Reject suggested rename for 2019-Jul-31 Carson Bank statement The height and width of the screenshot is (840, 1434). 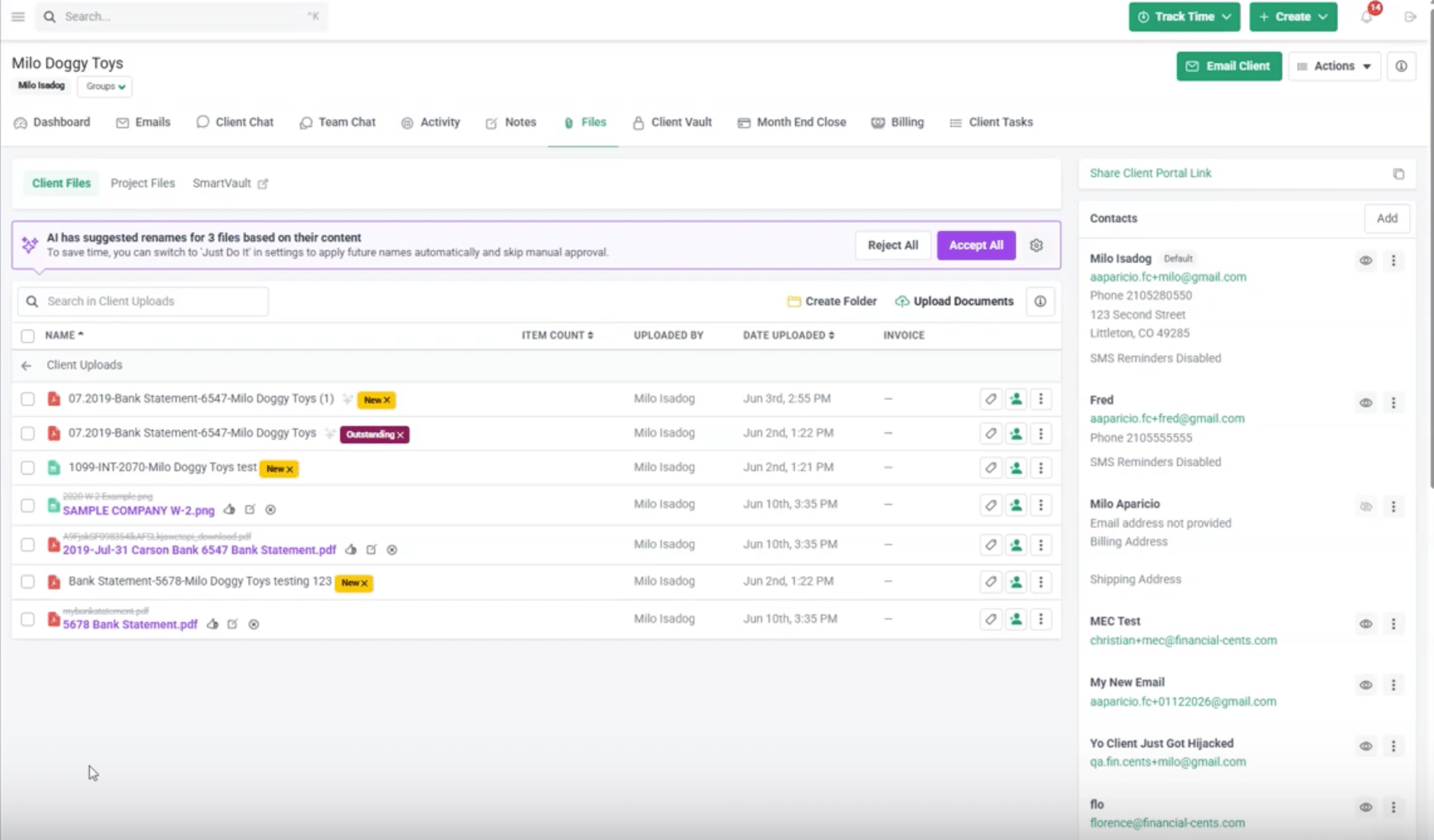[x=392, y=549]
